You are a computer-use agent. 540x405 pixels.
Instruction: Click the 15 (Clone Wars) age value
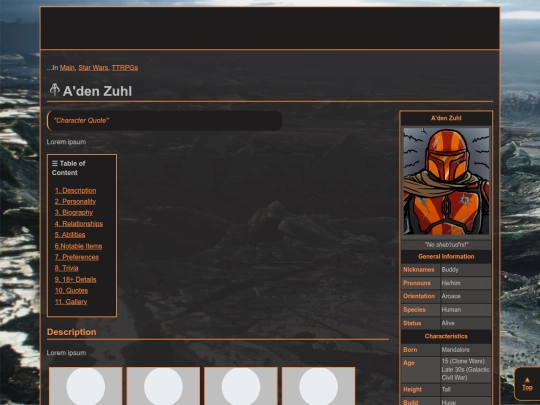click(x=463, y=361)
